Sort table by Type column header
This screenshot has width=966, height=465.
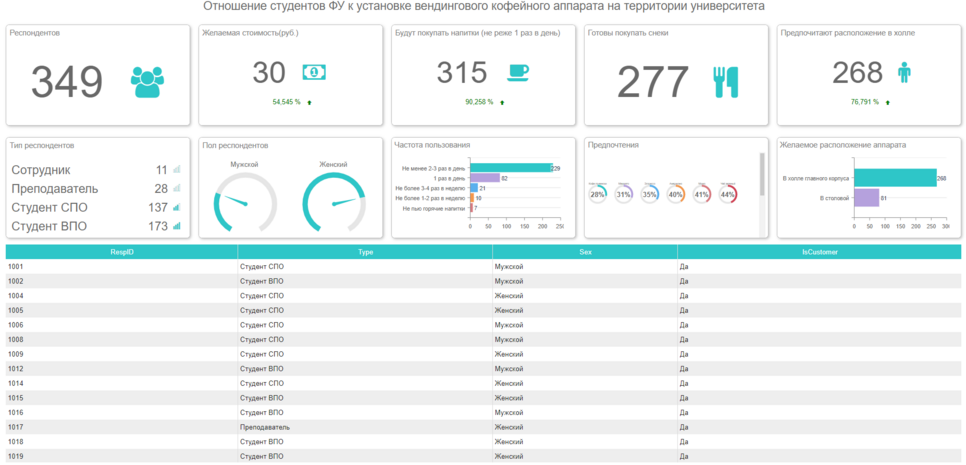365,252
